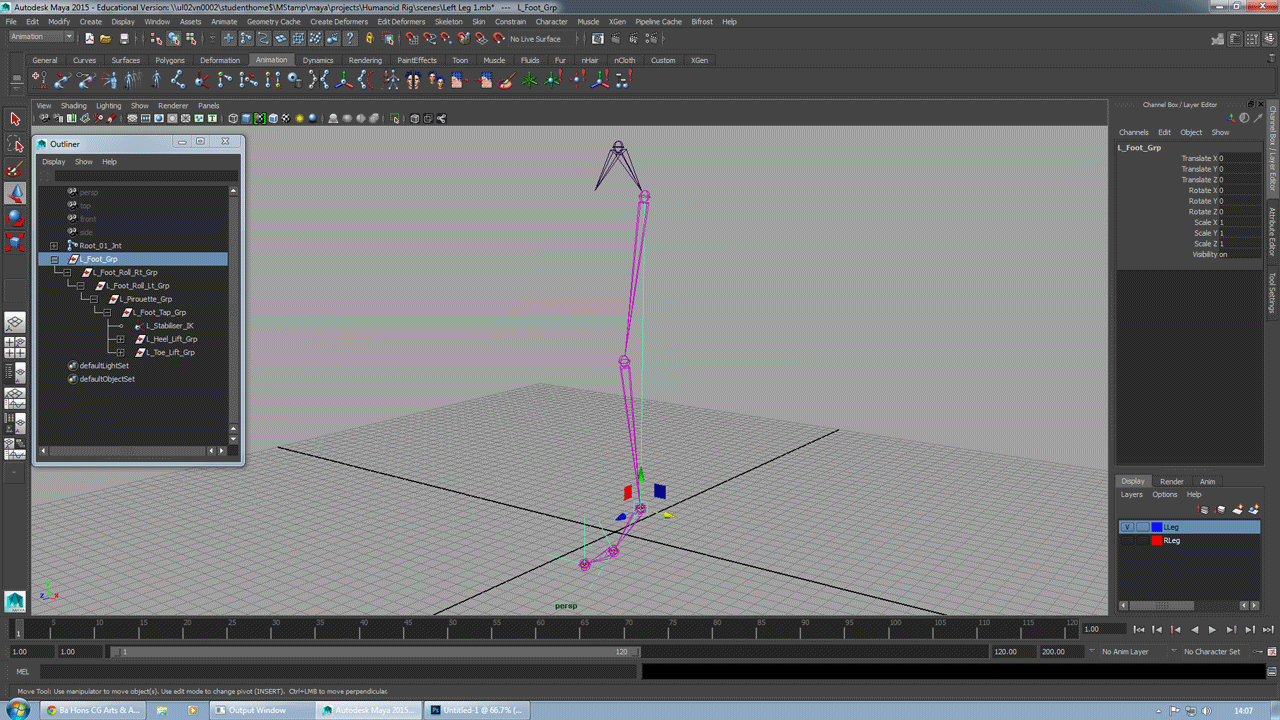This screenshot has height=720, width=1280.
Task: Expand Root_01_Jnt in the Outliner
Action: (x=54, y=245)
